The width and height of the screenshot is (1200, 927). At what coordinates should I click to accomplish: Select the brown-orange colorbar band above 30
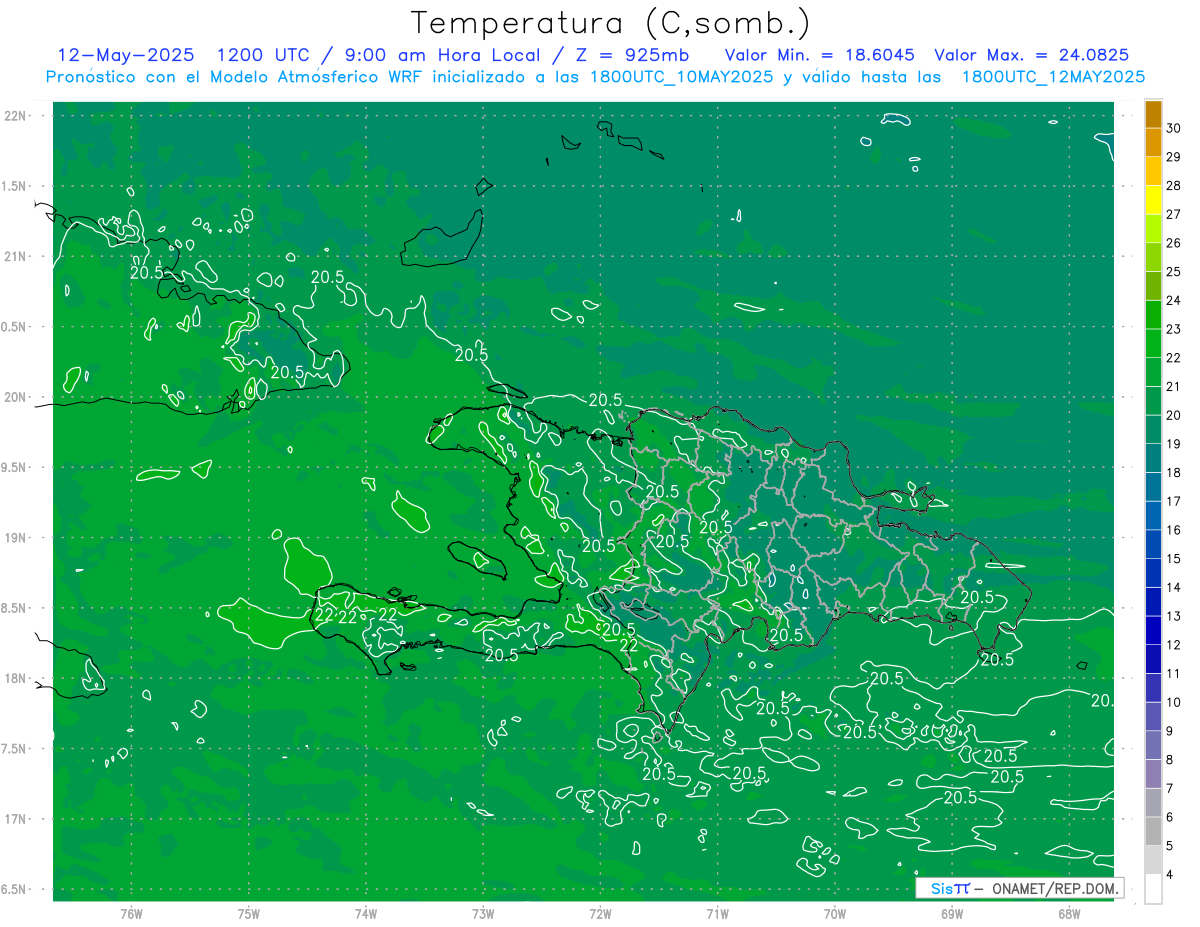coord(1153,114)
